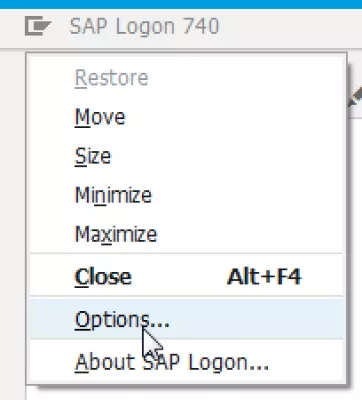Click the SAP Logon 740 title text
Viewport: 362px width, 400px height.
144,26
